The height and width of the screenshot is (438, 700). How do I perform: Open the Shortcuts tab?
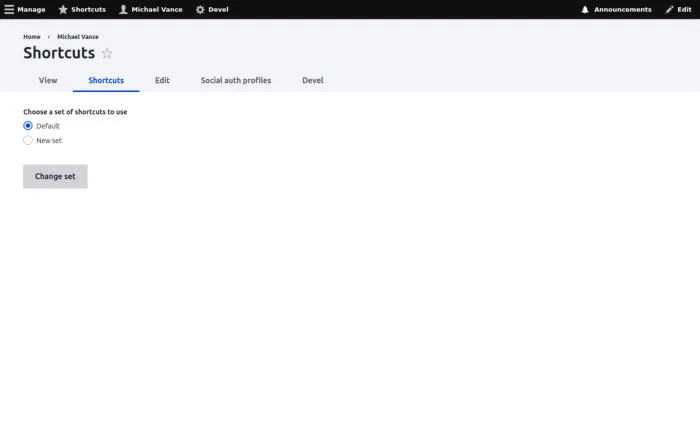click(x=106, y=80)
